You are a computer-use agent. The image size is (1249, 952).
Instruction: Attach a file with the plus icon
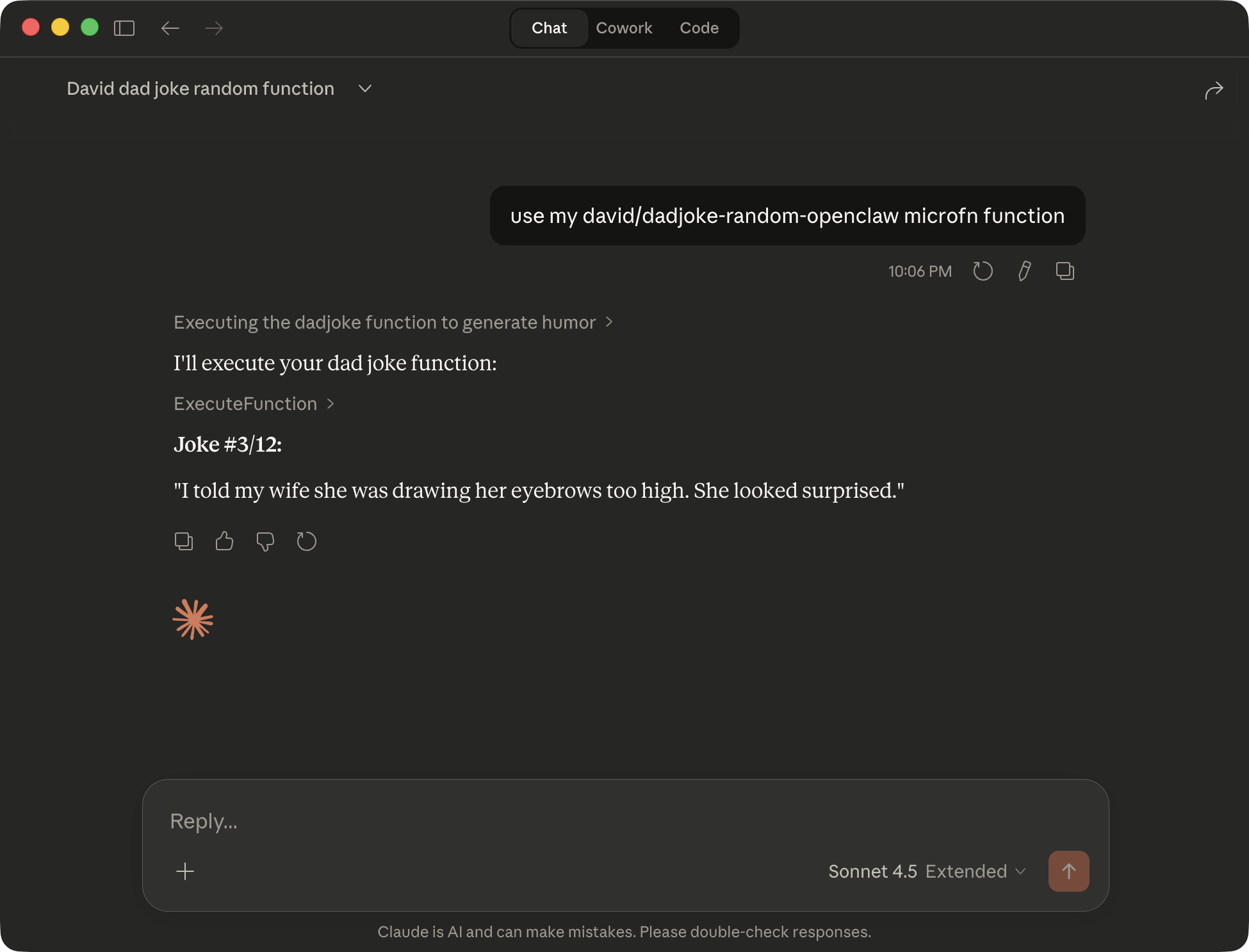[185, 871]
